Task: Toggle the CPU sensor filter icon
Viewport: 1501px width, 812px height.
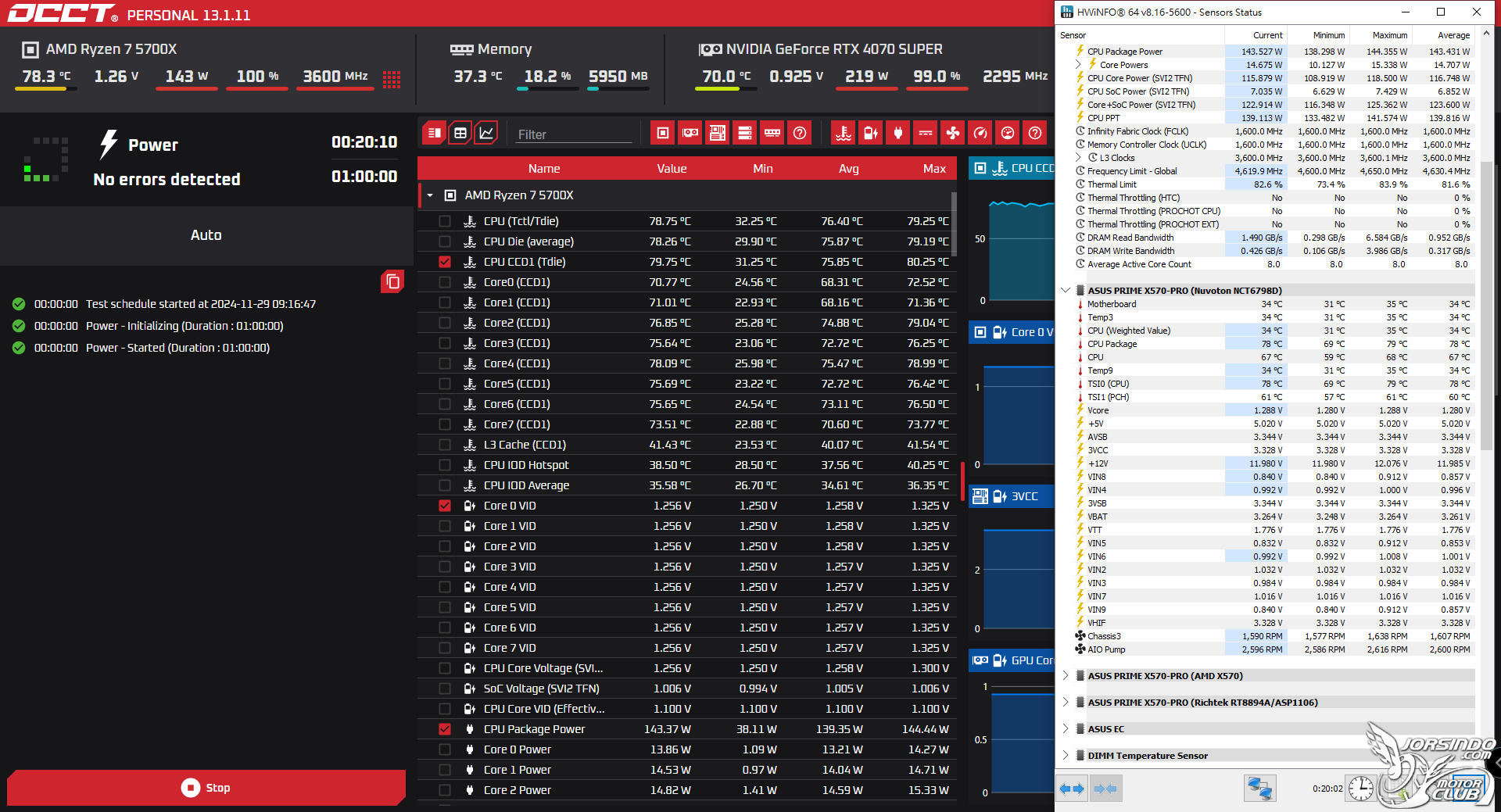Action: click(663, 133)
